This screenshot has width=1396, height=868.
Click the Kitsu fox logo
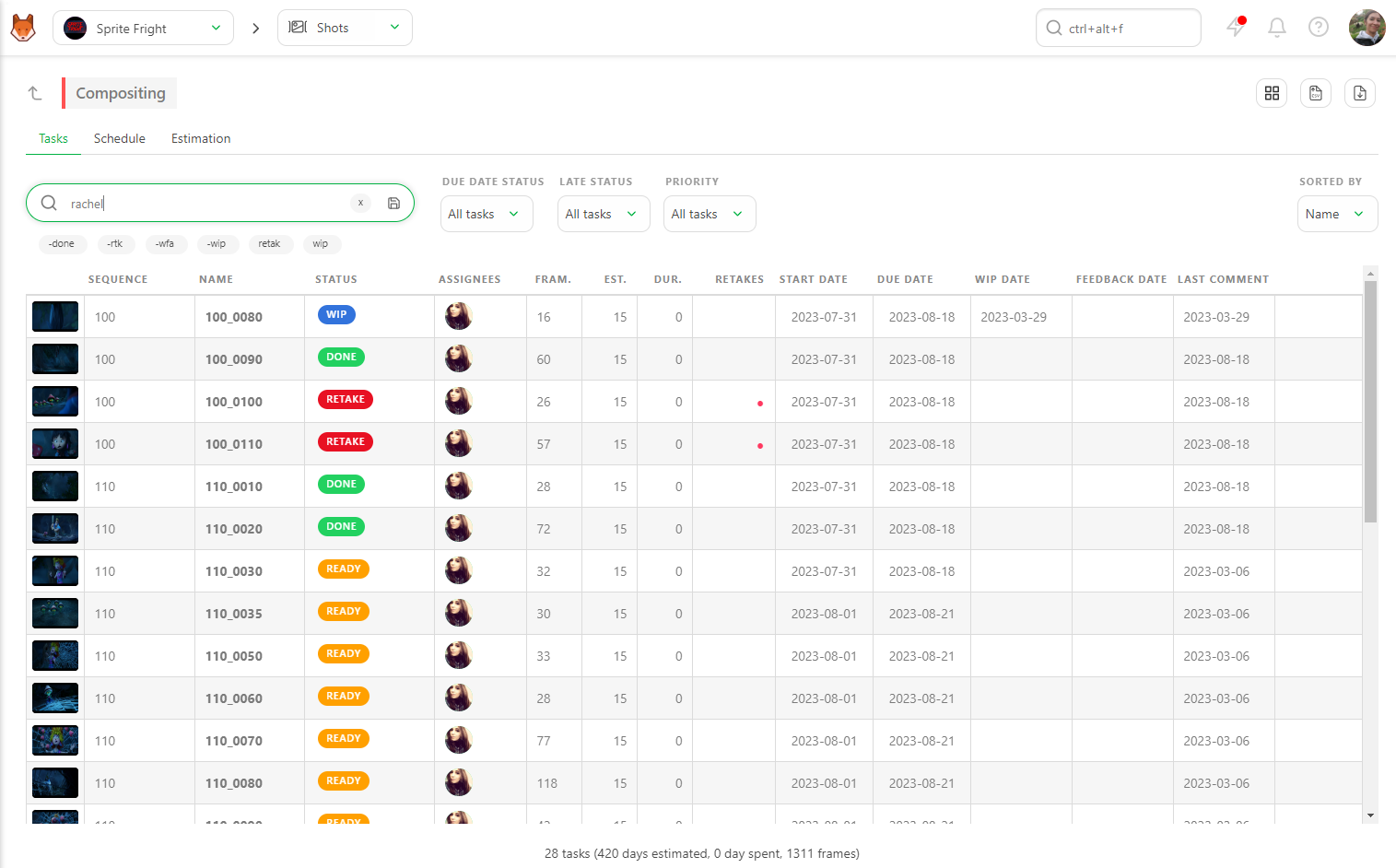(x=23, y=28)
